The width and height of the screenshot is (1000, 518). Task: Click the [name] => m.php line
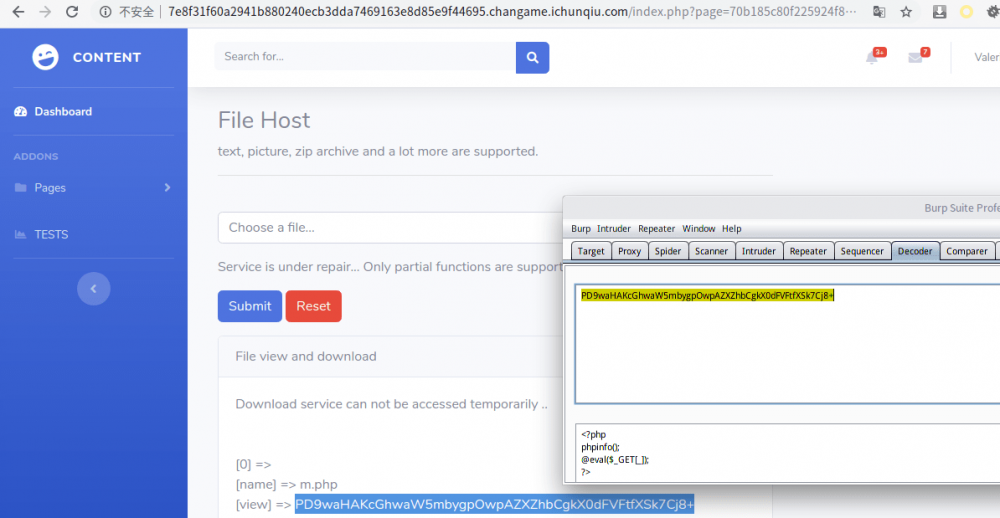pyautogui.click(x=287, y=485)
